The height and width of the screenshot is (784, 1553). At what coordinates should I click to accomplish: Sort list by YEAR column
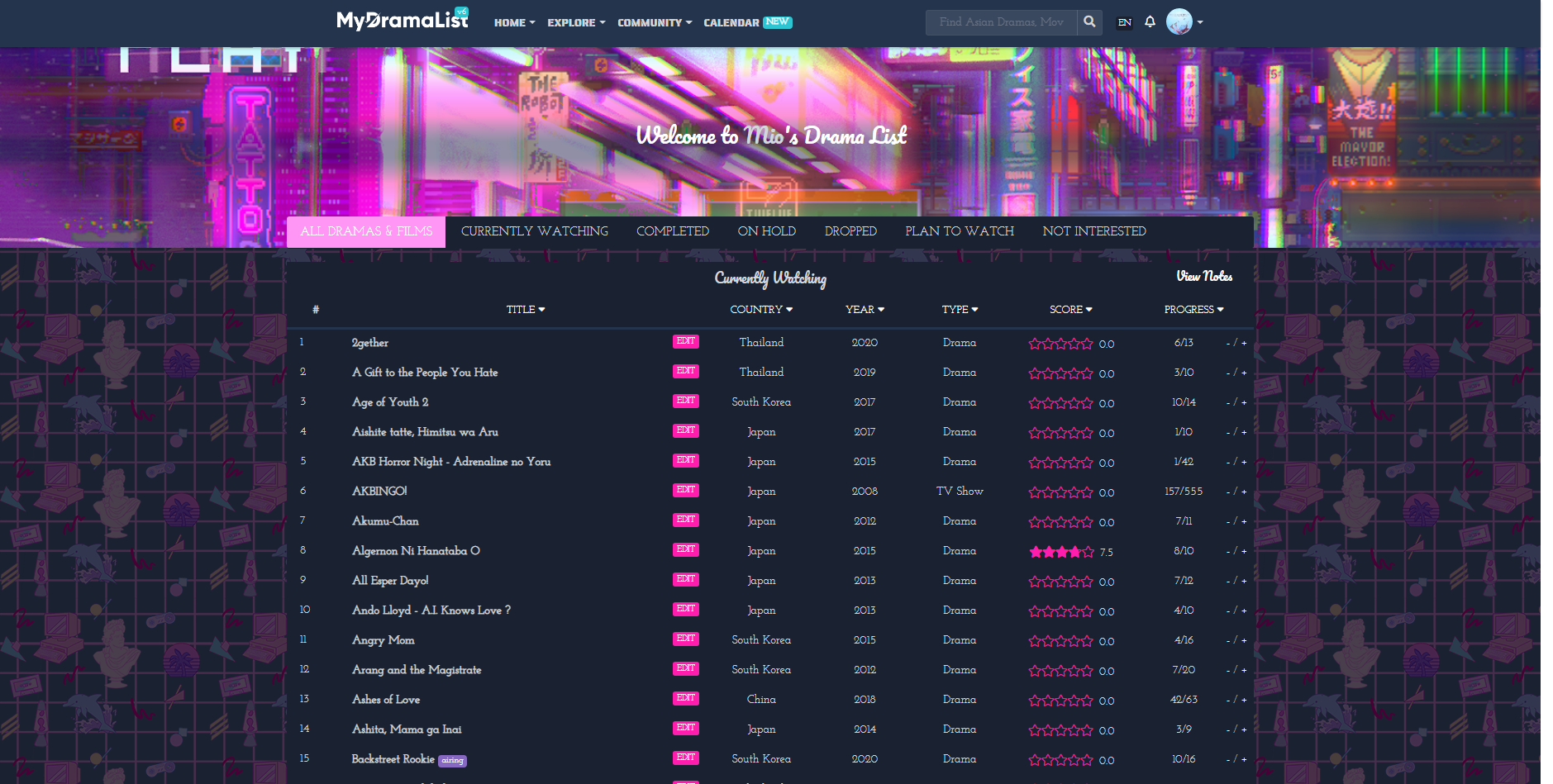pos(865,309)
